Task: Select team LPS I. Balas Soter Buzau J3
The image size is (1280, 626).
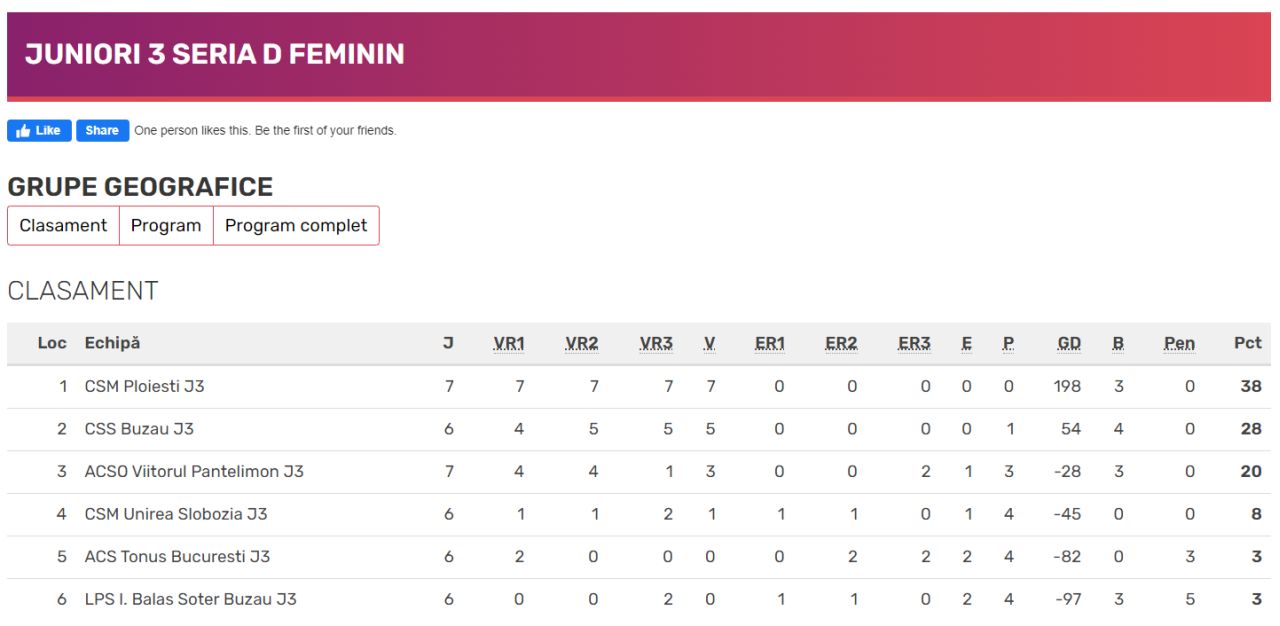Action: pos(190,599)
